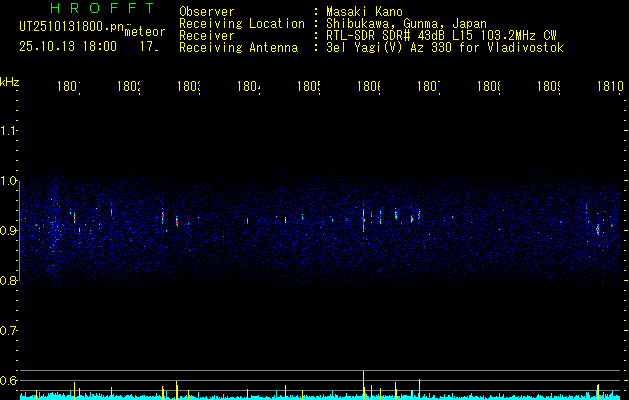Viewport: 629px width, 400px height.
Task: Click the word meteor under the file name
Action: [x=144, y=32]
